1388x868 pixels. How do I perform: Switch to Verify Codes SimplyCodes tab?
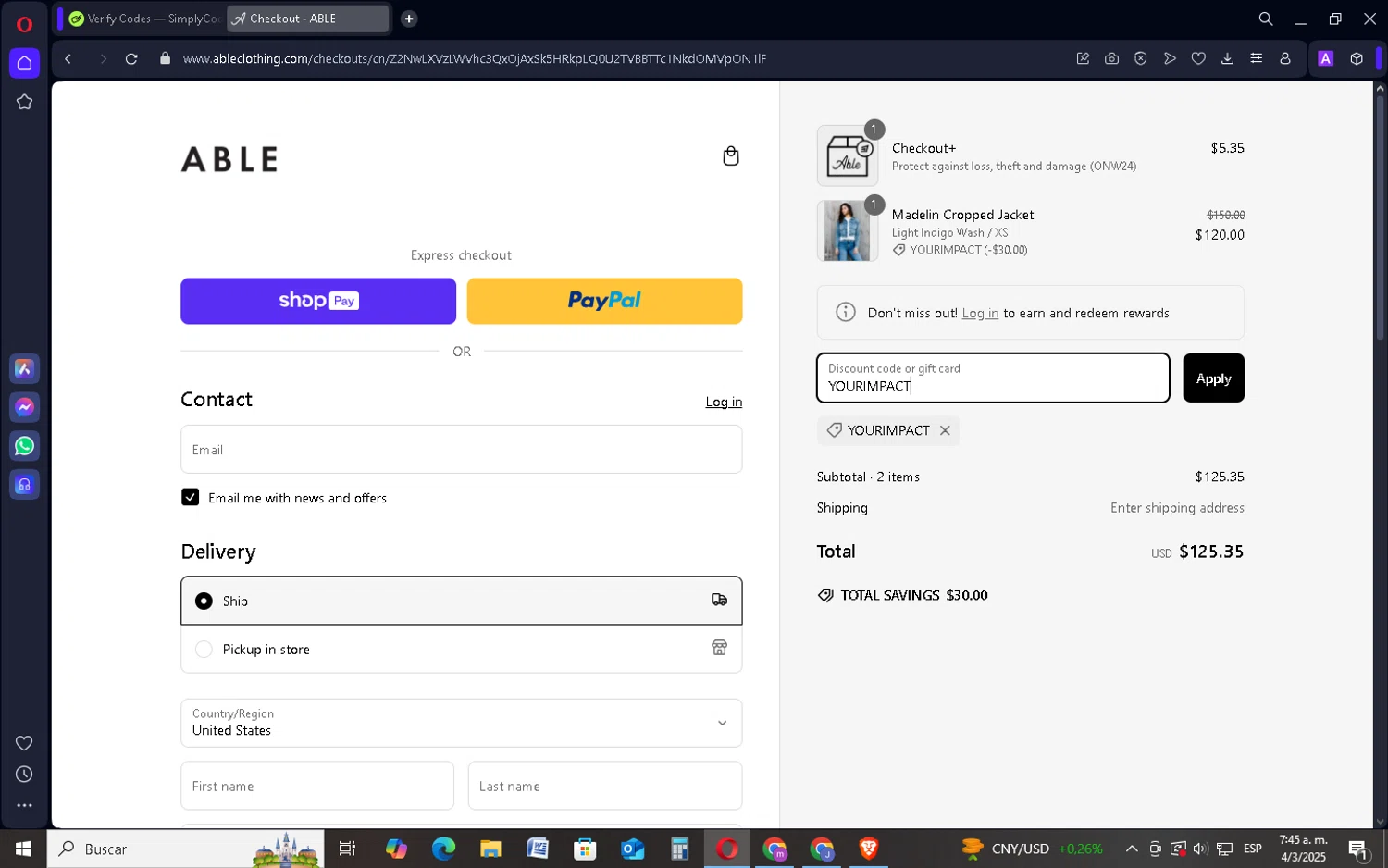[144, 19]
